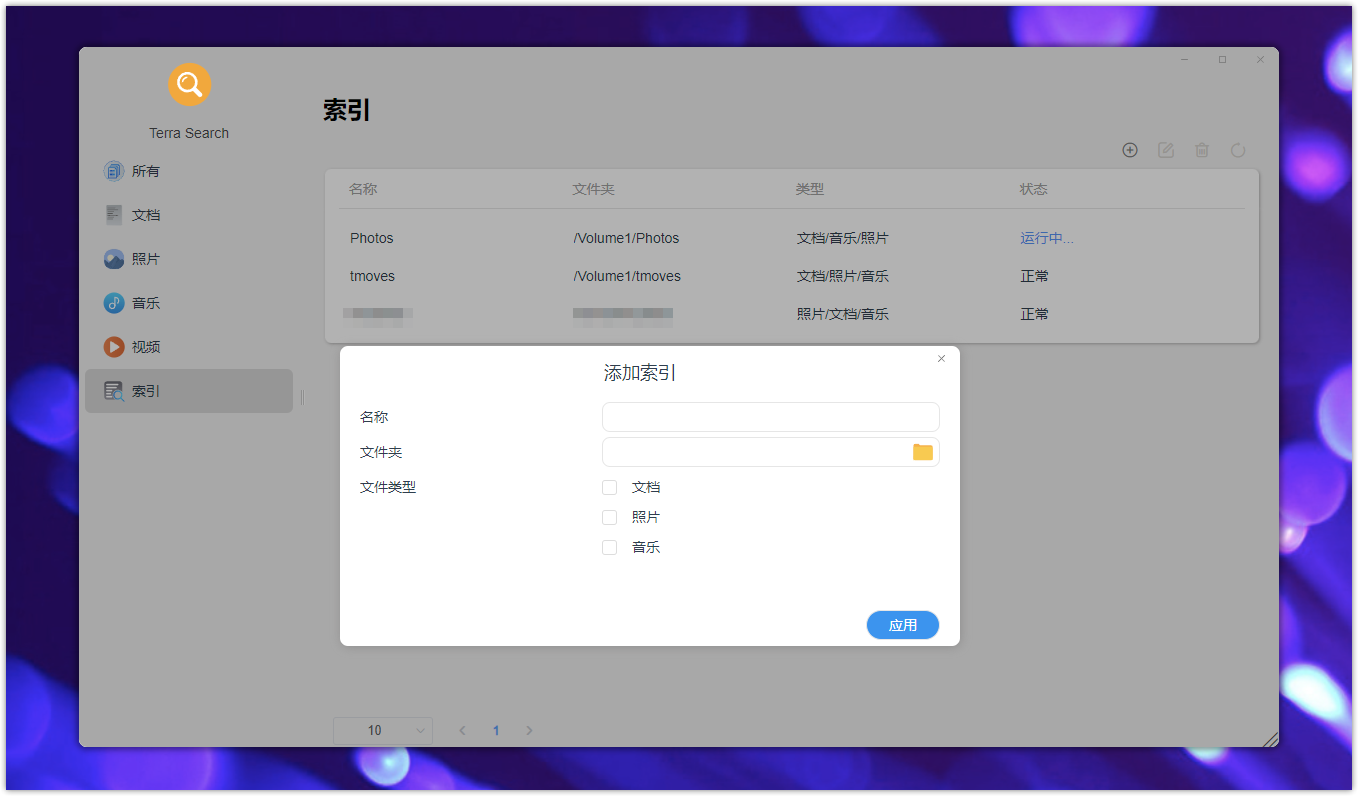The width and height of the screenshot is (1358, 796).
Task: Maximize the Terra Search window
Action: pos(1222,60)
